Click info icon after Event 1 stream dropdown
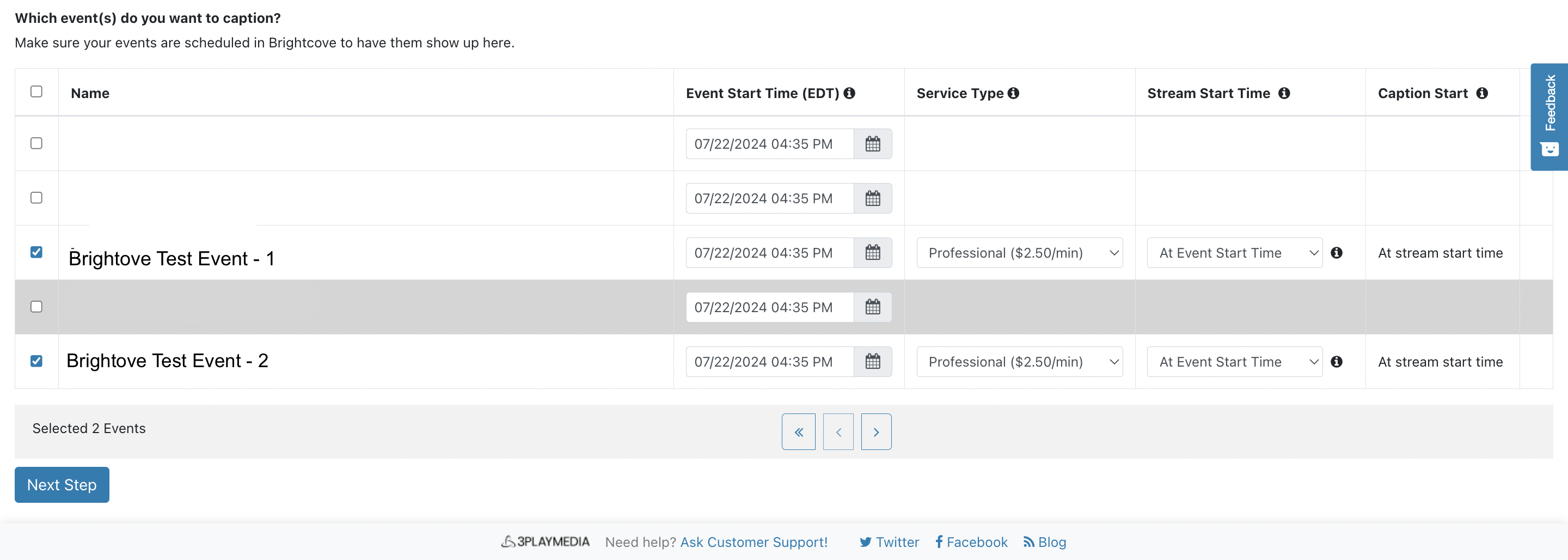 coord(1336,253)
